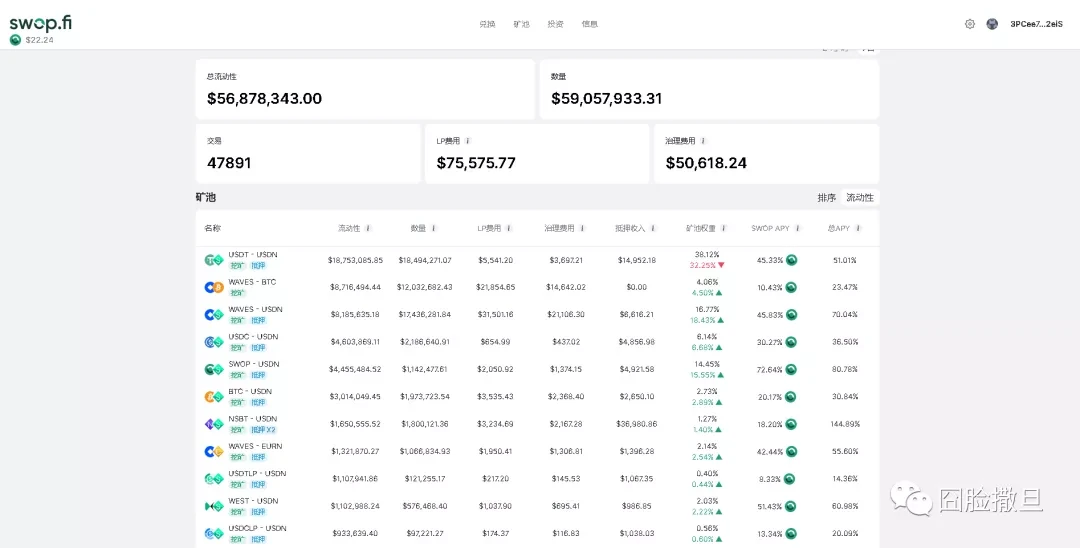Show info icon for 治理费用 summary card
This screenshot has width=1080, height=548.
point(703,140)
